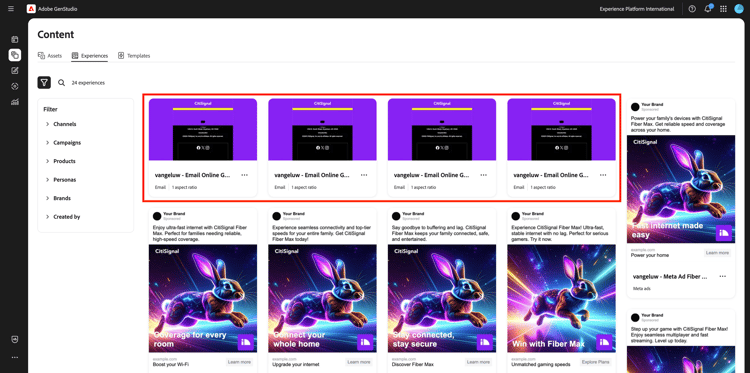Open more options for first Email experience
Viewport: 750px width, 373px height.
(244, 175)
